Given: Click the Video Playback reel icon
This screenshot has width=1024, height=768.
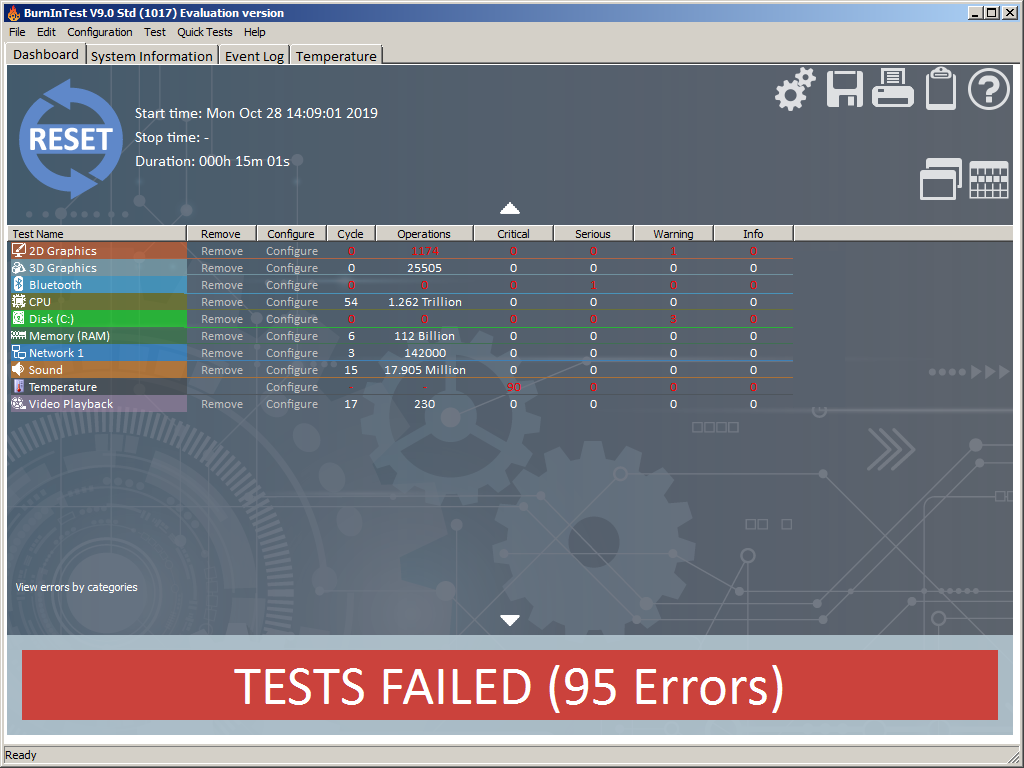Looking at the screenshot, I should 19,403.
